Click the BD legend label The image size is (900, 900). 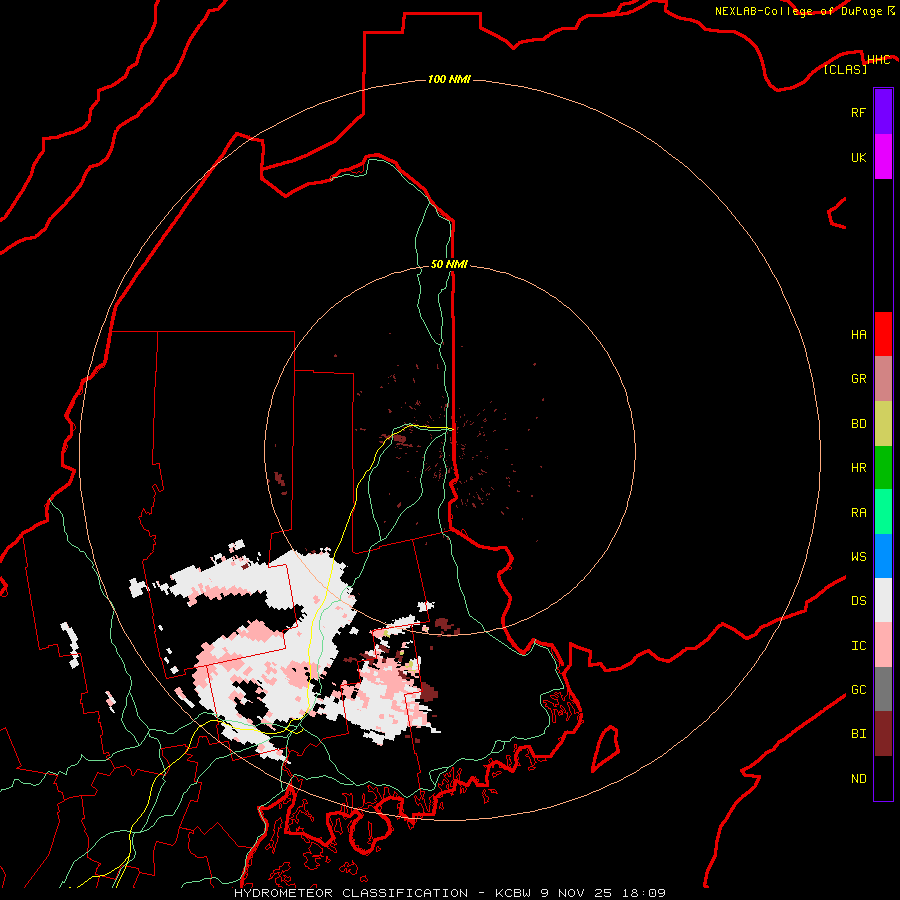[858, 424]
